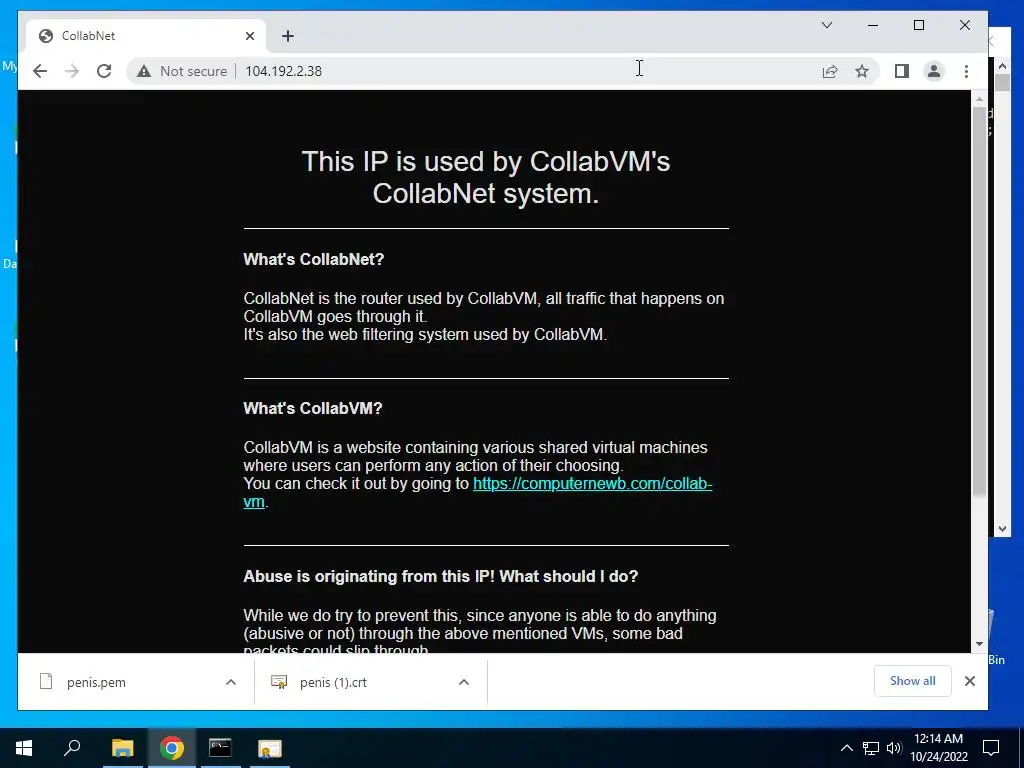Open the volume tray icon

(x=894, y=748)
